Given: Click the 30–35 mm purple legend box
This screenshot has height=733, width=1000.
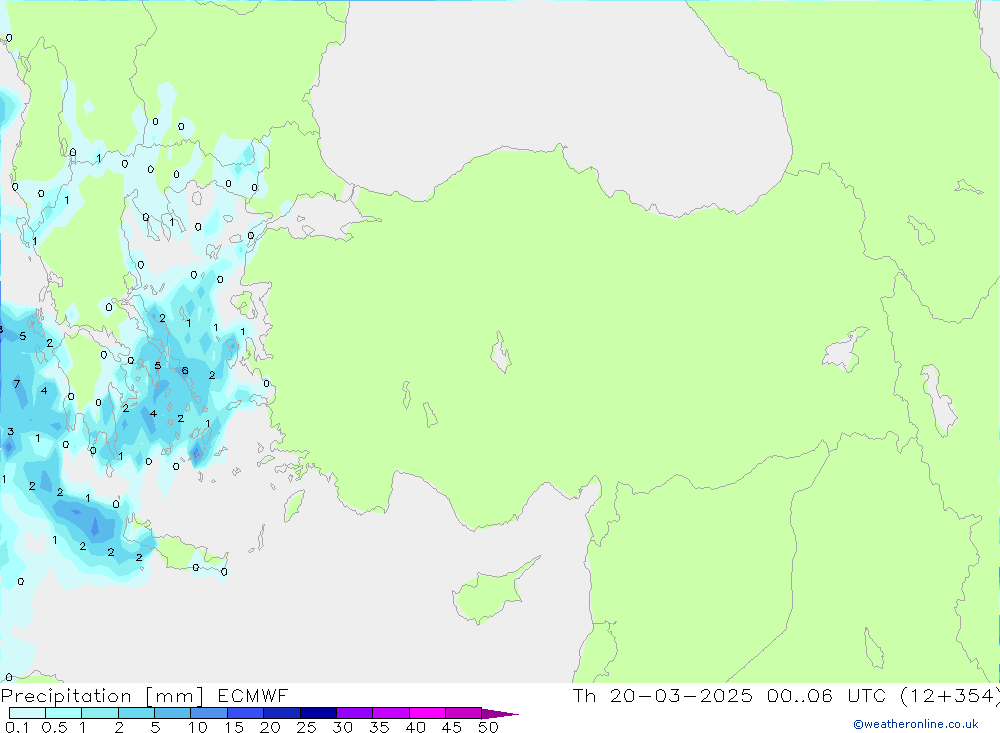Looking at the screenshot, I should click(354, 713).
